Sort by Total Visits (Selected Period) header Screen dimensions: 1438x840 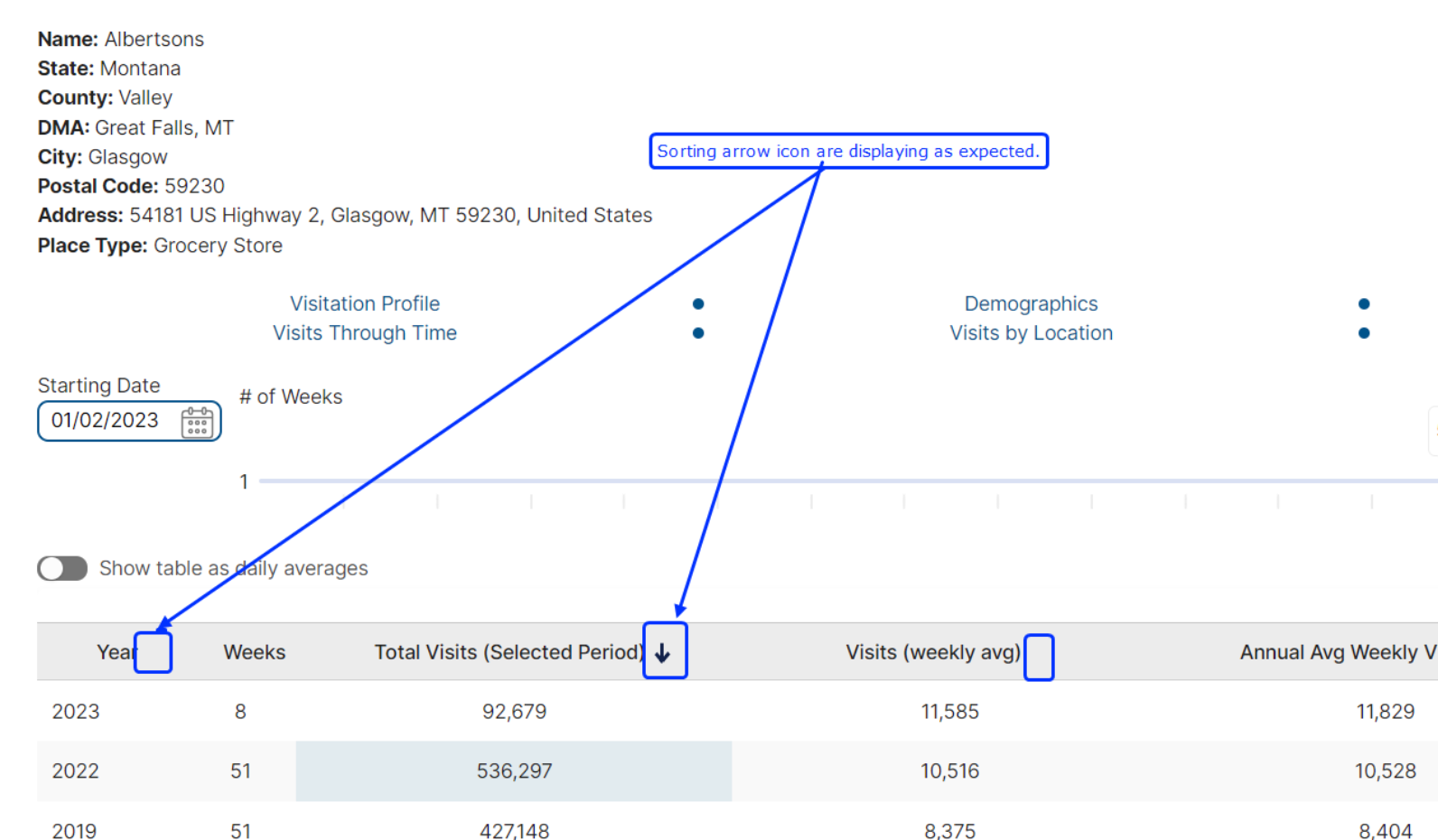tap(509, 652)
